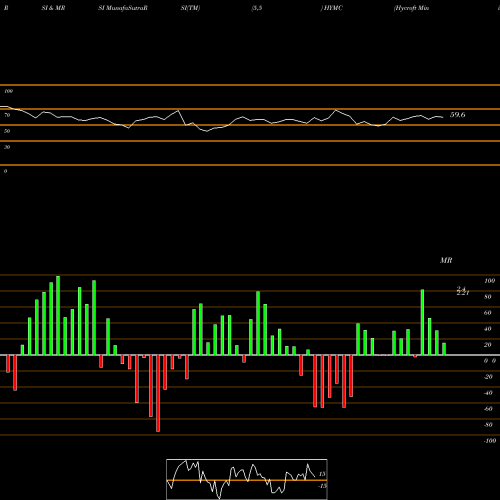Viewport: 500px width, 500px height.
Task: Click the tallest green MR histogram bar
Action: 58,315
